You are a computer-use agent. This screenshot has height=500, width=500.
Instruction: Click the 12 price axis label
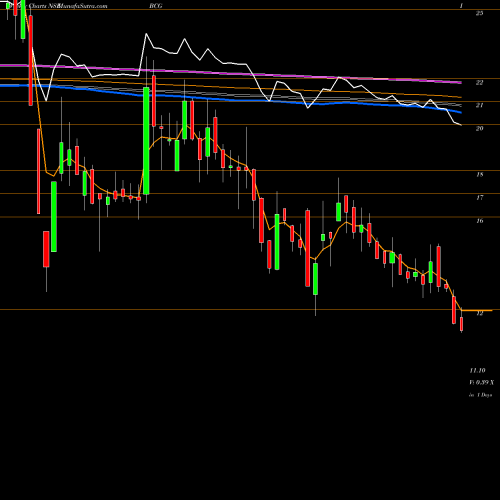(x=479, y=313)
